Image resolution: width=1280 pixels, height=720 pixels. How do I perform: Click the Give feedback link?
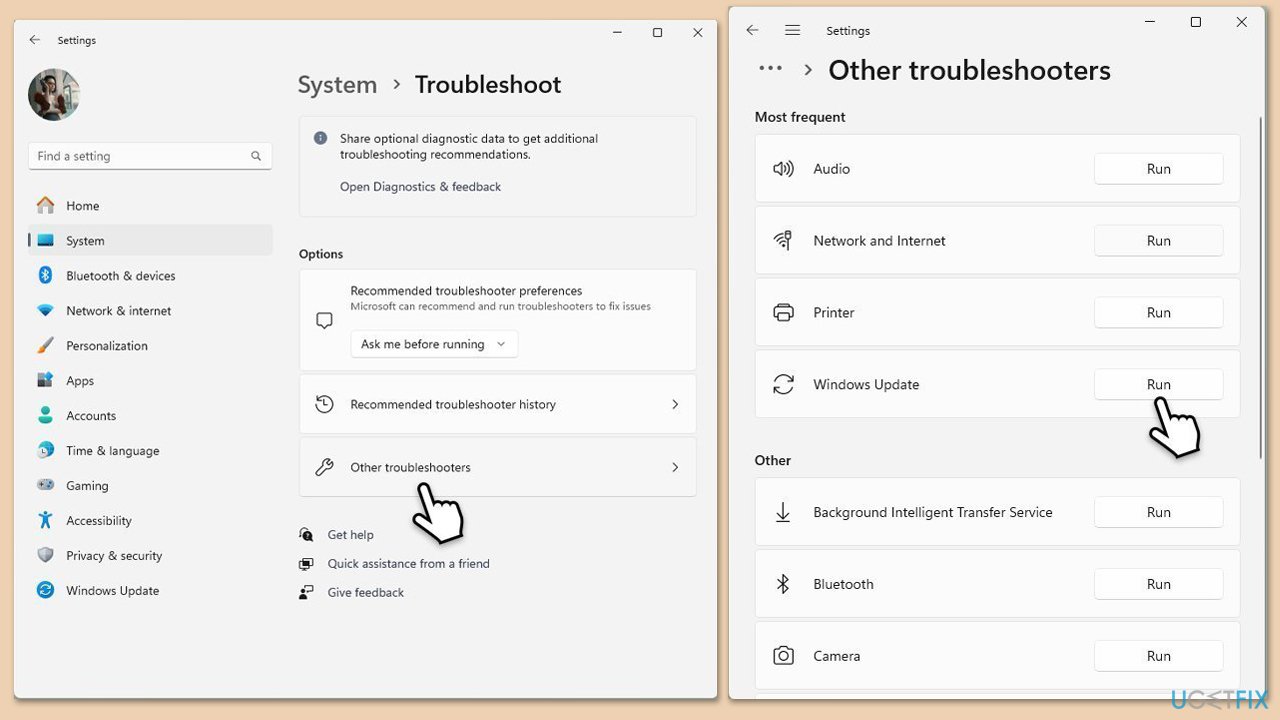(x=366, y=593)
